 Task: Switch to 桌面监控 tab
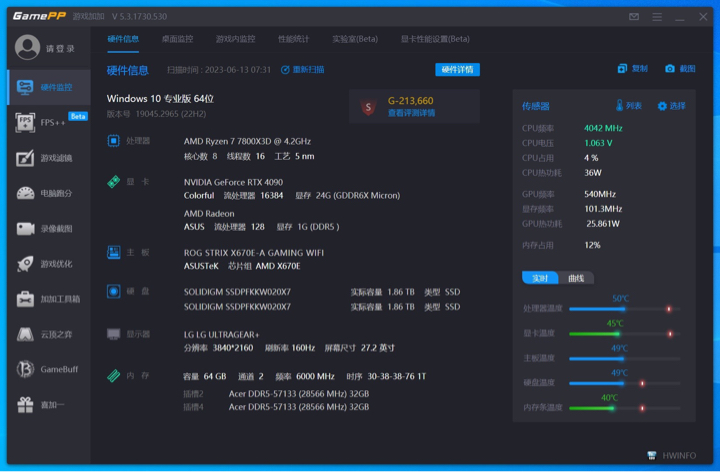(x=177, y=39)
